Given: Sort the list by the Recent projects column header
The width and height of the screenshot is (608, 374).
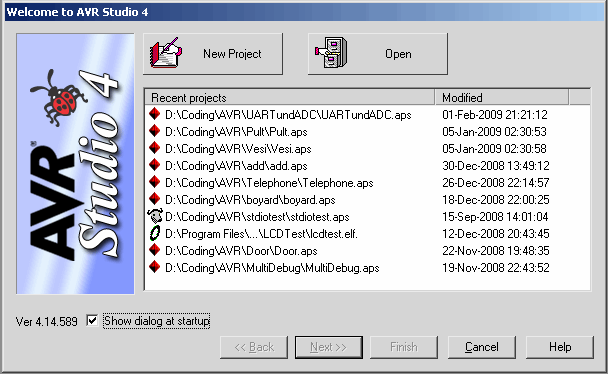Looking at the screenshot, I should tap(290, 97).
